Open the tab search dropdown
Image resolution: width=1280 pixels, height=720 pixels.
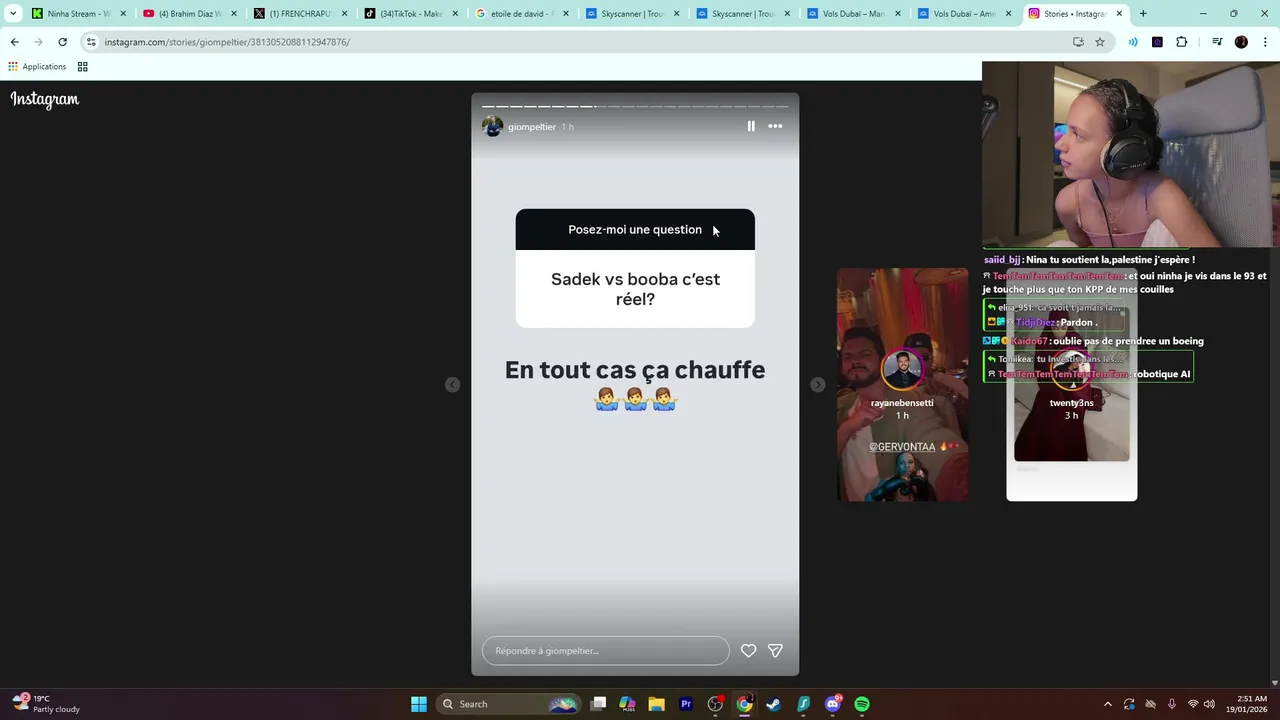(x=13, y=14)
